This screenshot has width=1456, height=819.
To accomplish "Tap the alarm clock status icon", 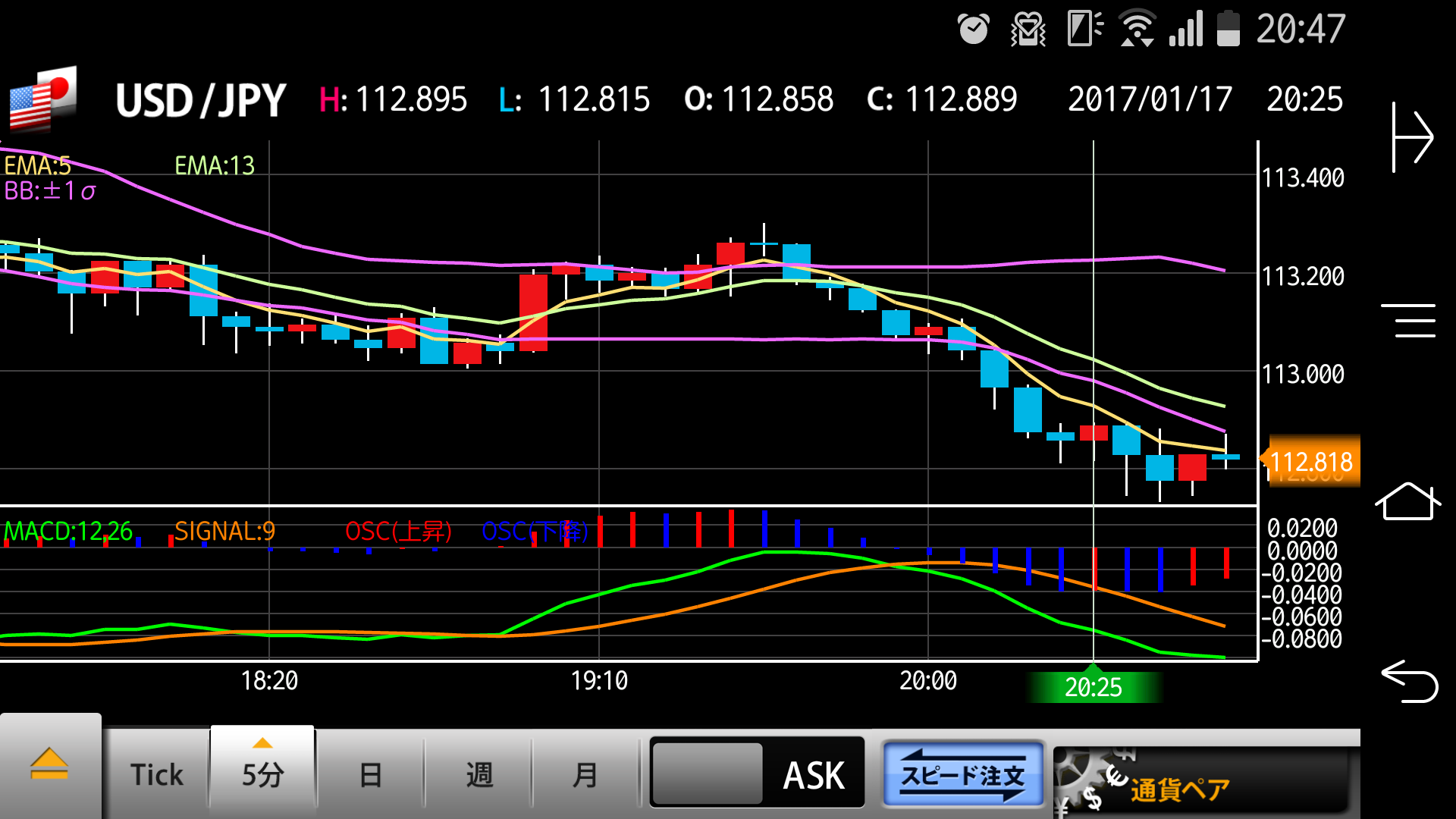I will [x=973, y=30].
